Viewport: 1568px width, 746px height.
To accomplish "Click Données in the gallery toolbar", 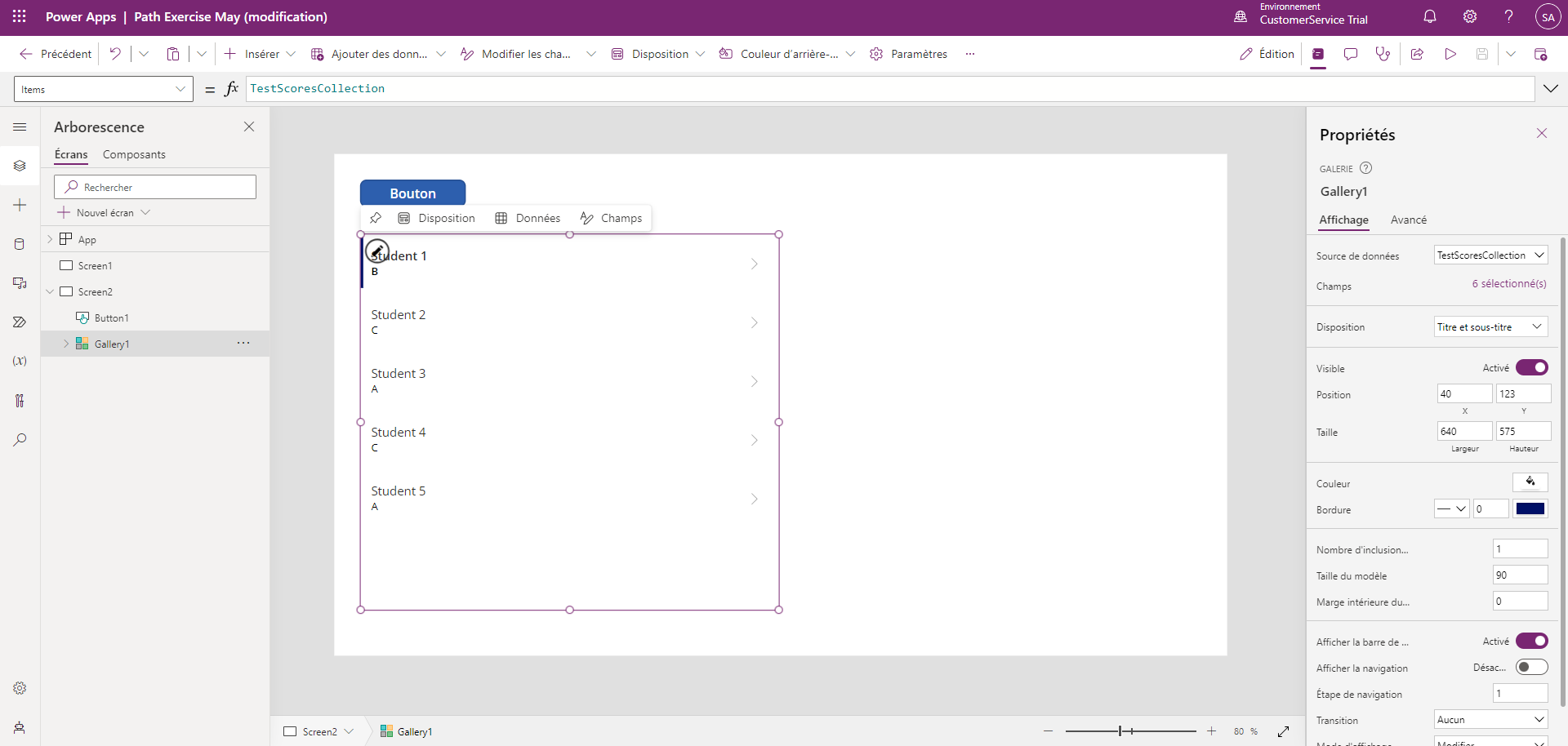I will (528, 218).
